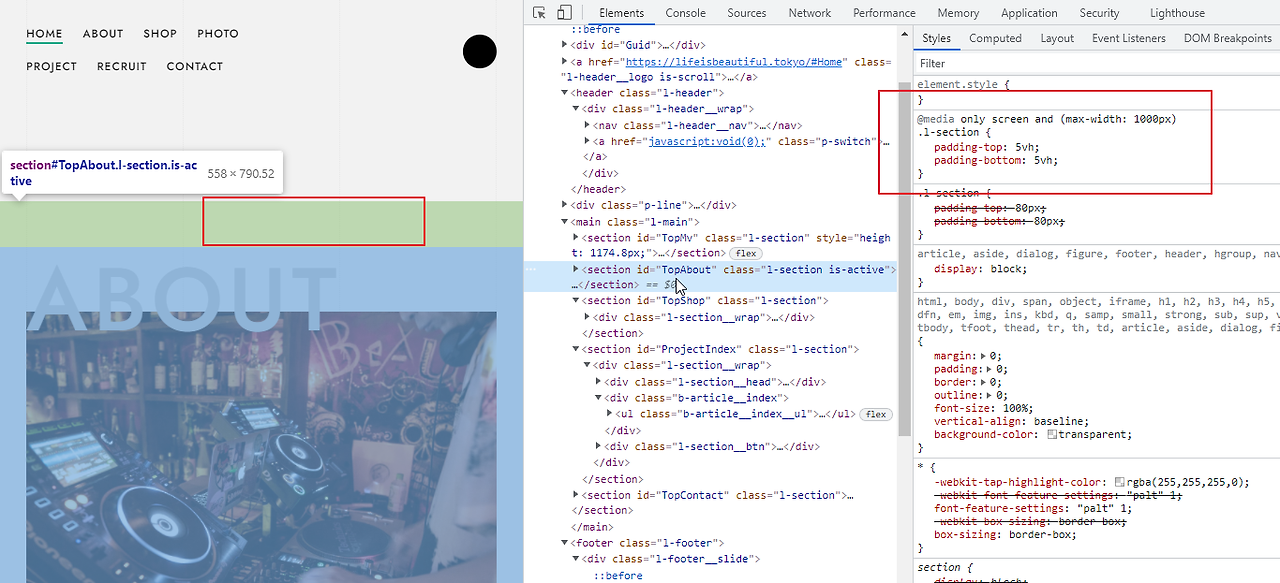Viewport: 1280px width, 583px height.
Task: Select the Styles pane tab
Action: point(937,38)
